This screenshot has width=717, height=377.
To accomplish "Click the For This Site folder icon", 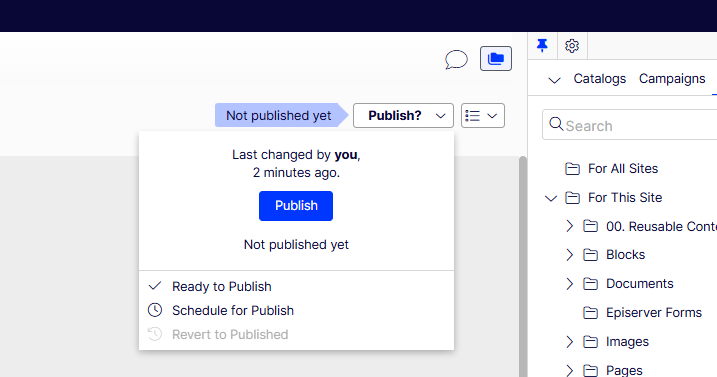I will click(x=572, y=198).
